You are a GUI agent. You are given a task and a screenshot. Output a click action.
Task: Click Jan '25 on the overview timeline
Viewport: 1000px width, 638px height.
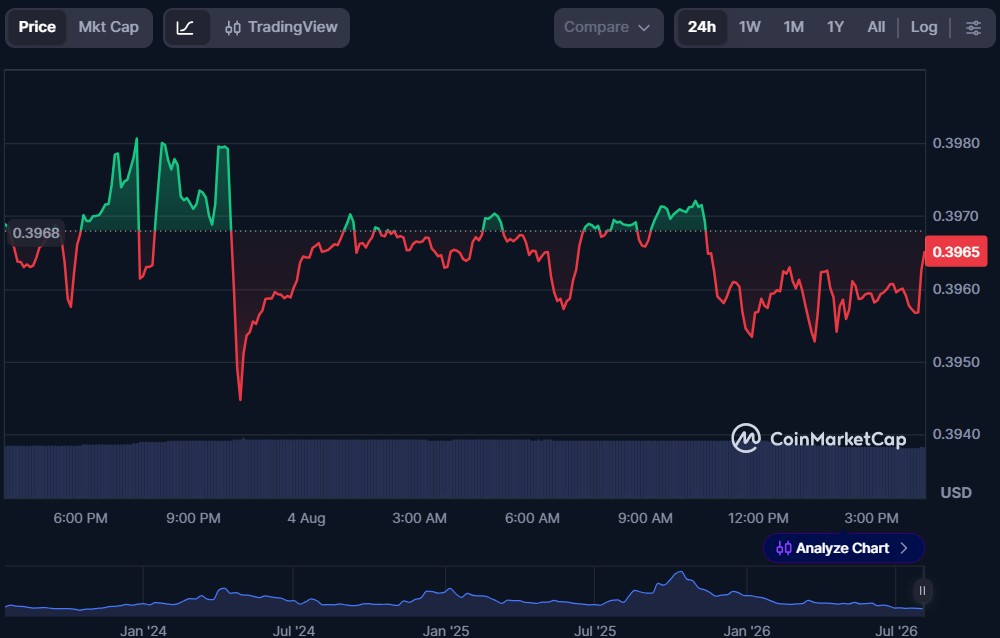446,631
